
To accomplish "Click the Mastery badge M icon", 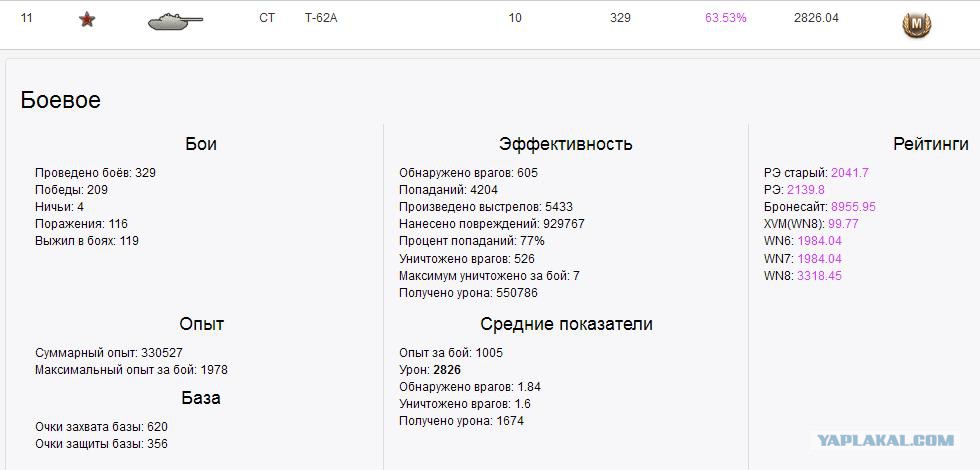I will 916,25.
